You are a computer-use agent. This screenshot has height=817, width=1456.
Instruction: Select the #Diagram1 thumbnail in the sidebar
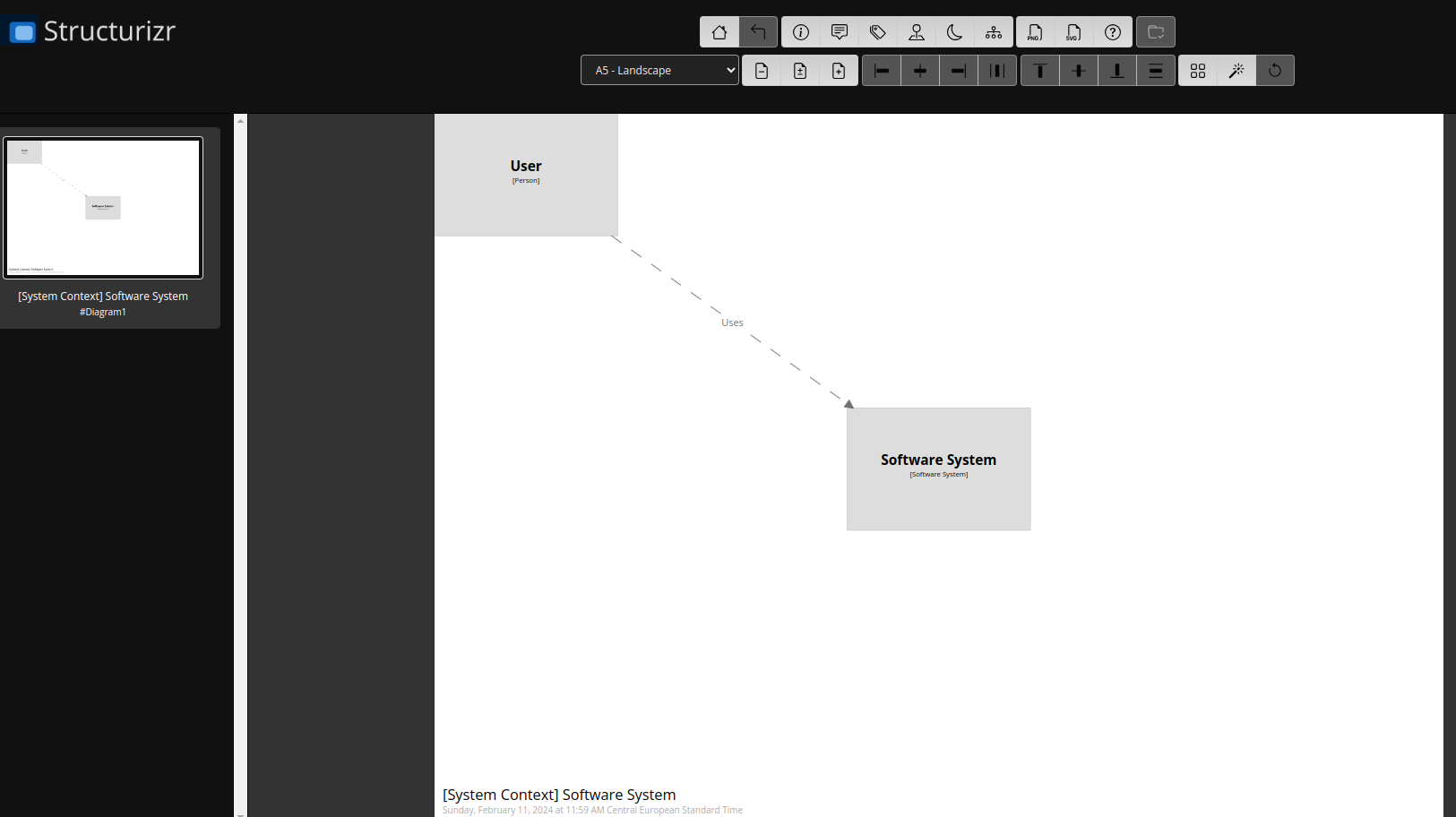(103, 208)
